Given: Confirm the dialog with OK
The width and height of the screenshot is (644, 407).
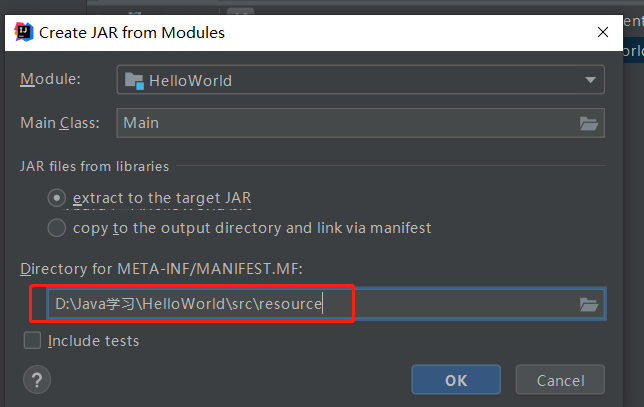Looking at the screenshot, I should [x=456, y=380].
